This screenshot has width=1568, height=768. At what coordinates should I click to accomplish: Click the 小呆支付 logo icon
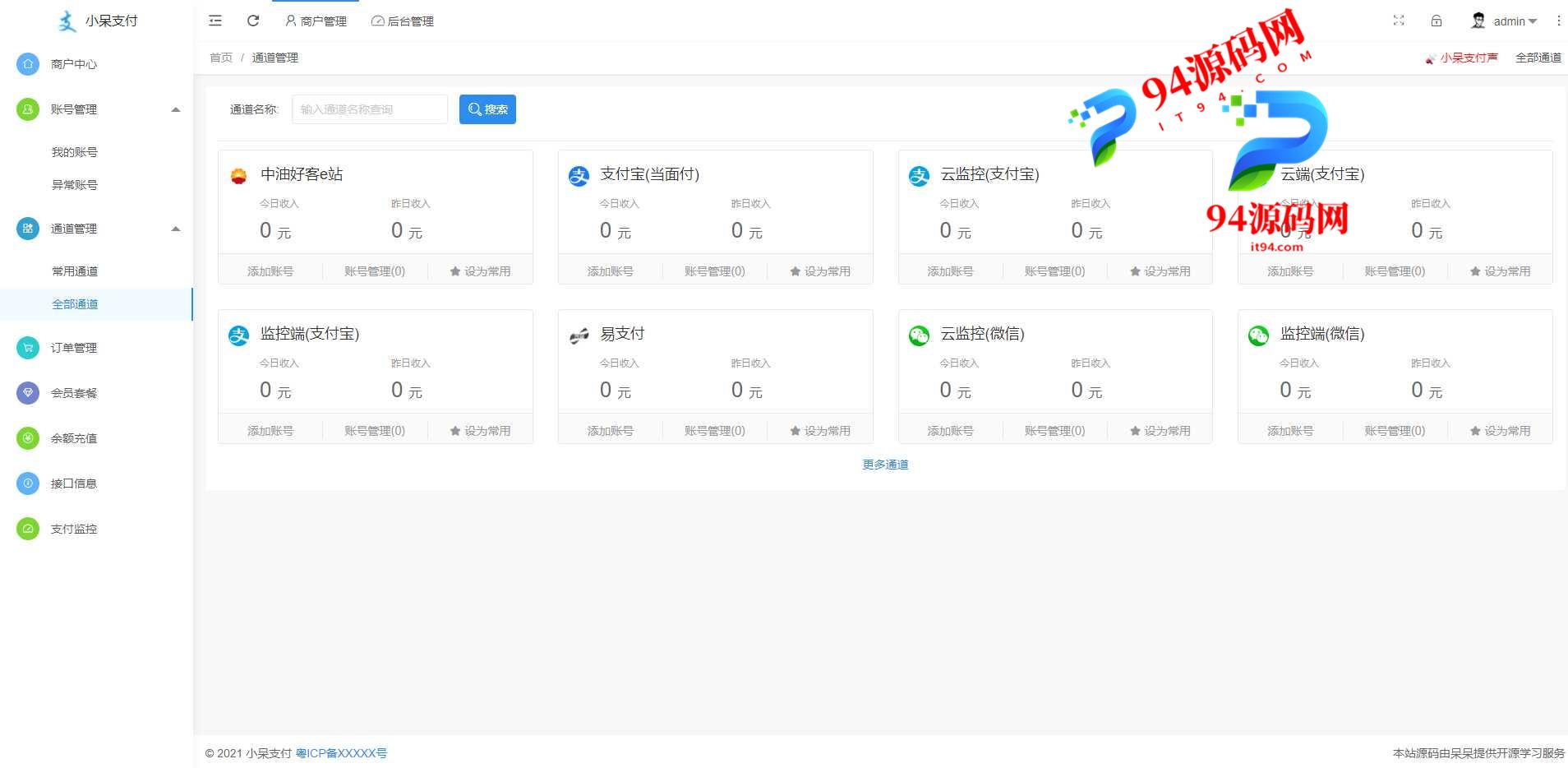(x=67, y=21)
